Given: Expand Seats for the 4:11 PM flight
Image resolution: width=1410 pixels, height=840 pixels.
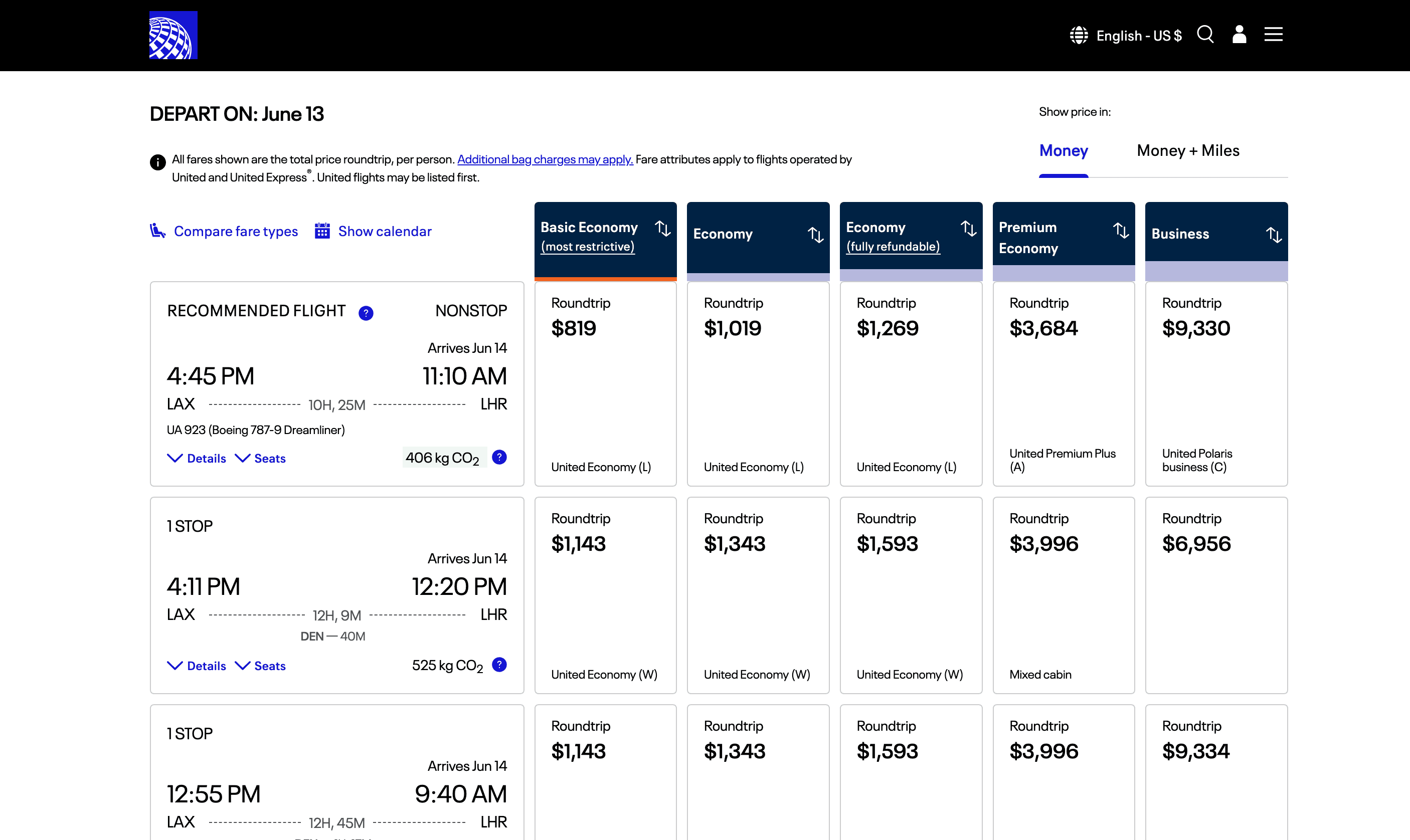Looking at the screenshot, I should click(260, 666).
